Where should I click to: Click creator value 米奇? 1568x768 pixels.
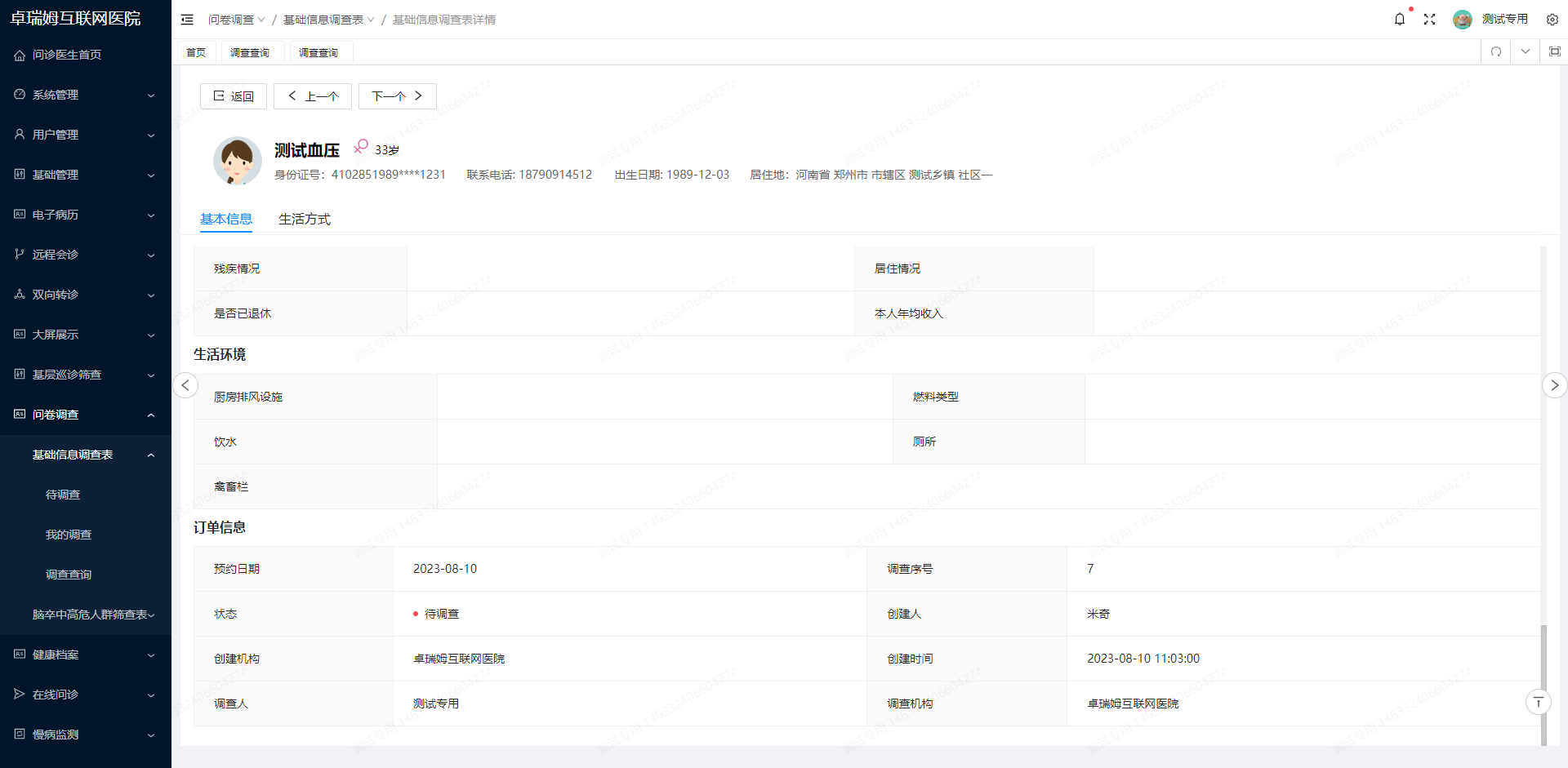click(x=1098, y=614)
